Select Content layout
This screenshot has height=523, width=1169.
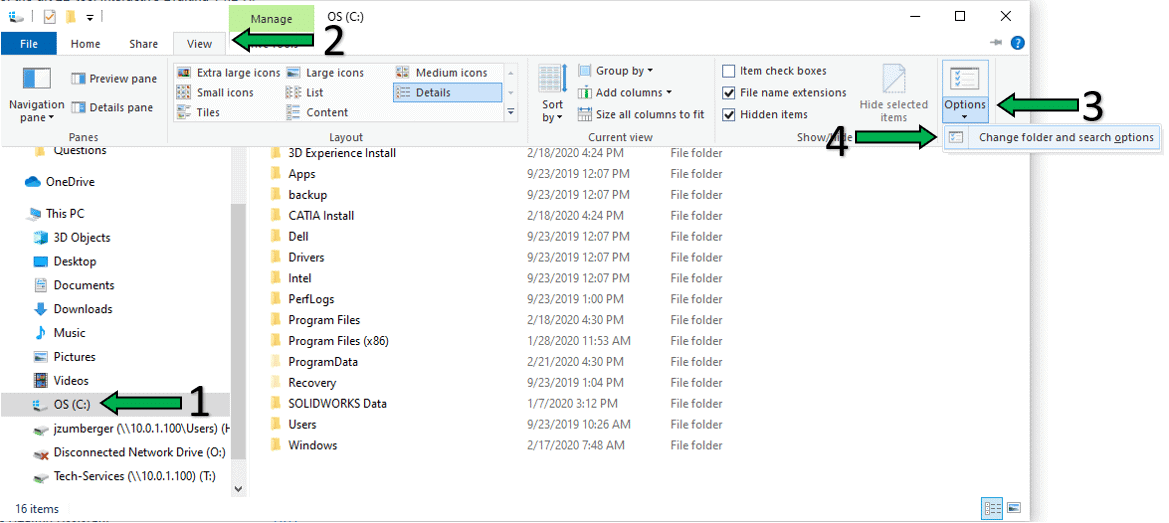tap(318, 112)
